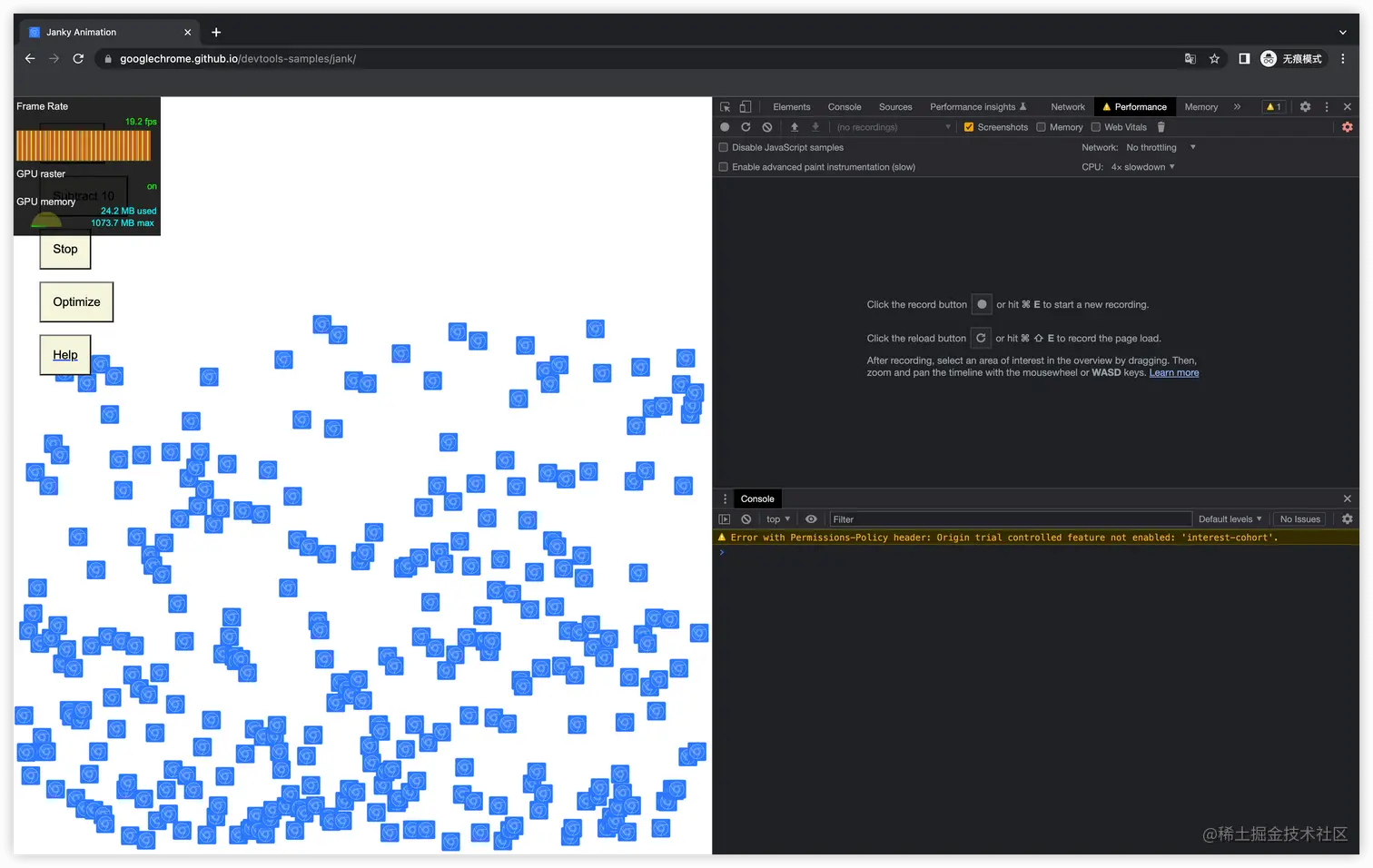Click the Stop button on the page
This screenshot has height=868, width=1373.
coord(65,249)
